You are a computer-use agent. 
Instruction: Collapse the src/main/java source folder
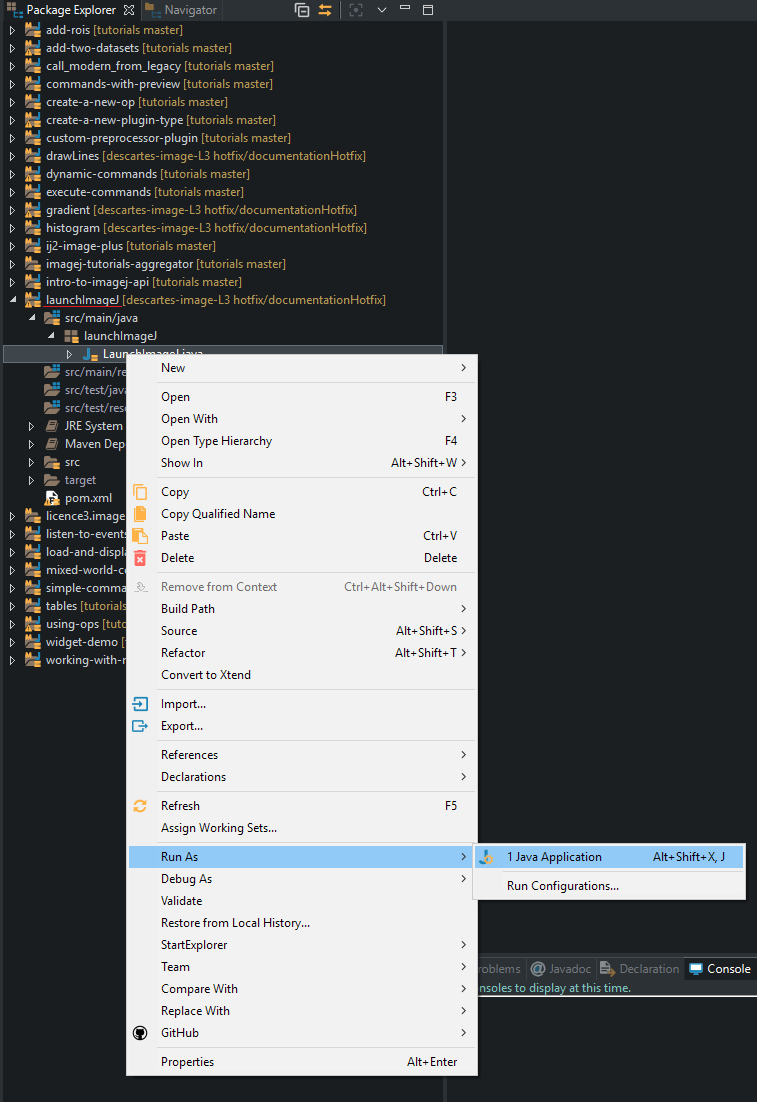pyautogui.click(x=32, y=318)
